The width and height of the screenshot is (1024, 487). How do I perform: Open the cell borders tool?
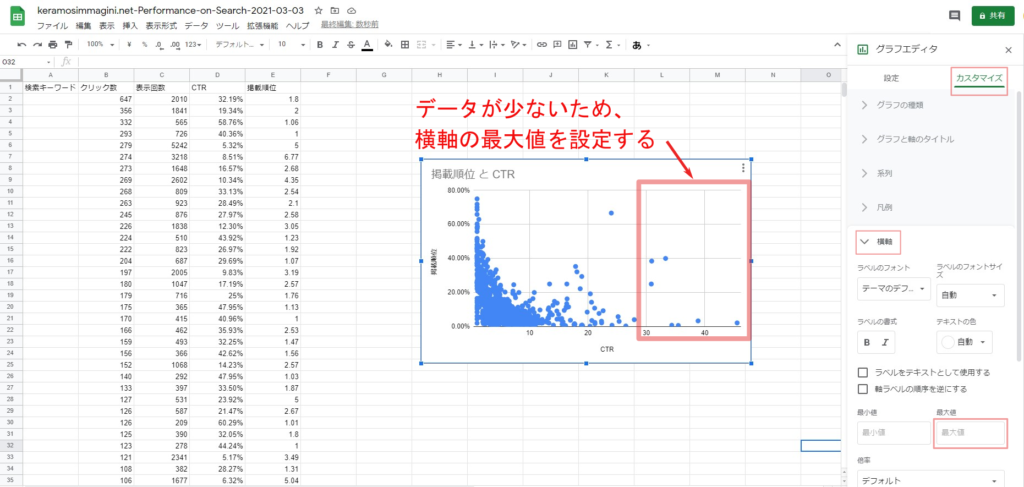(x=405, y=44)
